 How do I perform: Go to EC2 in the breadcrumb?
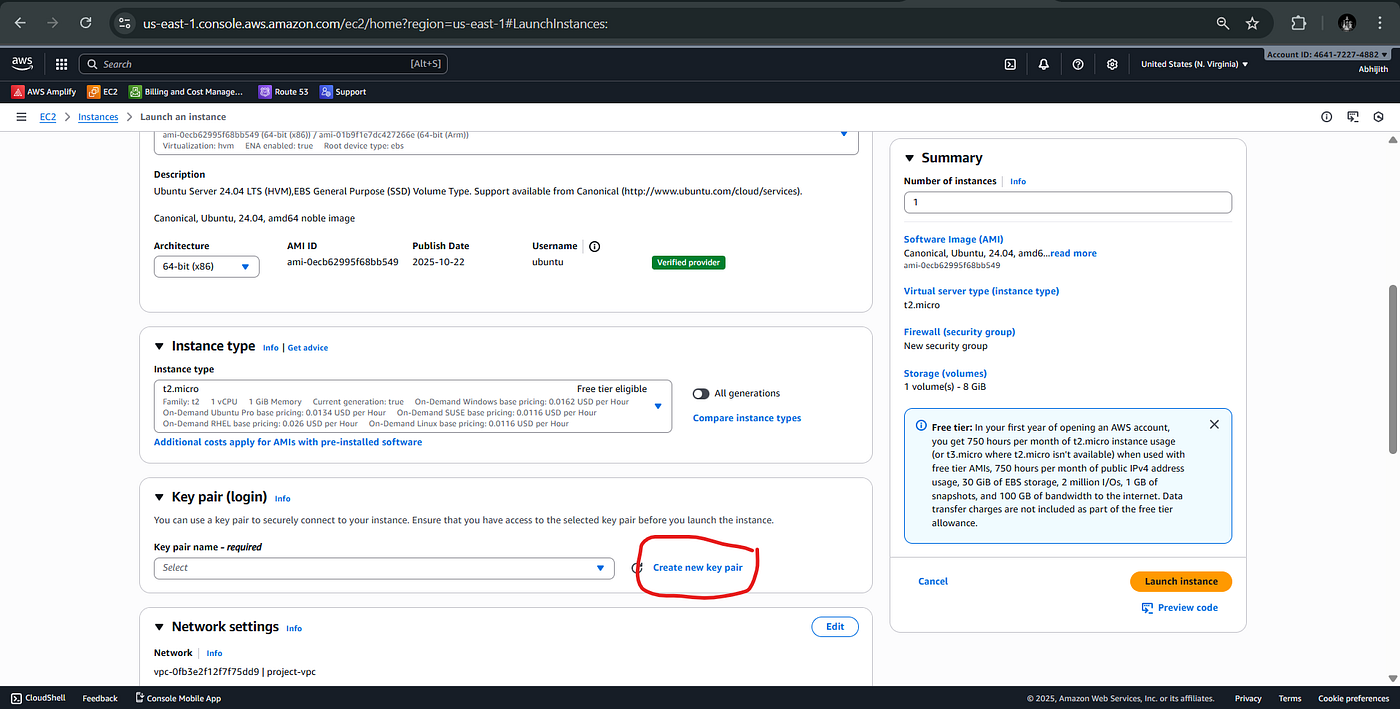click(48, 117)
